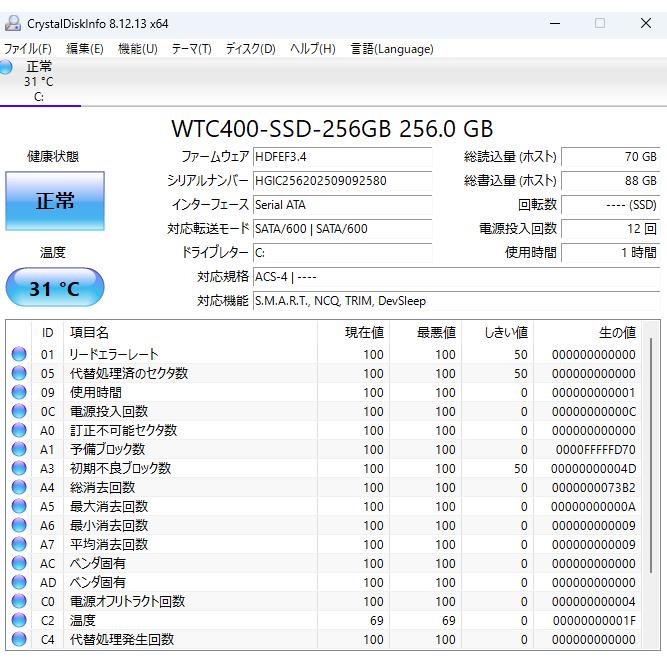
Task: Click the 最悪値 column header
Action: [x=425, y=333]
